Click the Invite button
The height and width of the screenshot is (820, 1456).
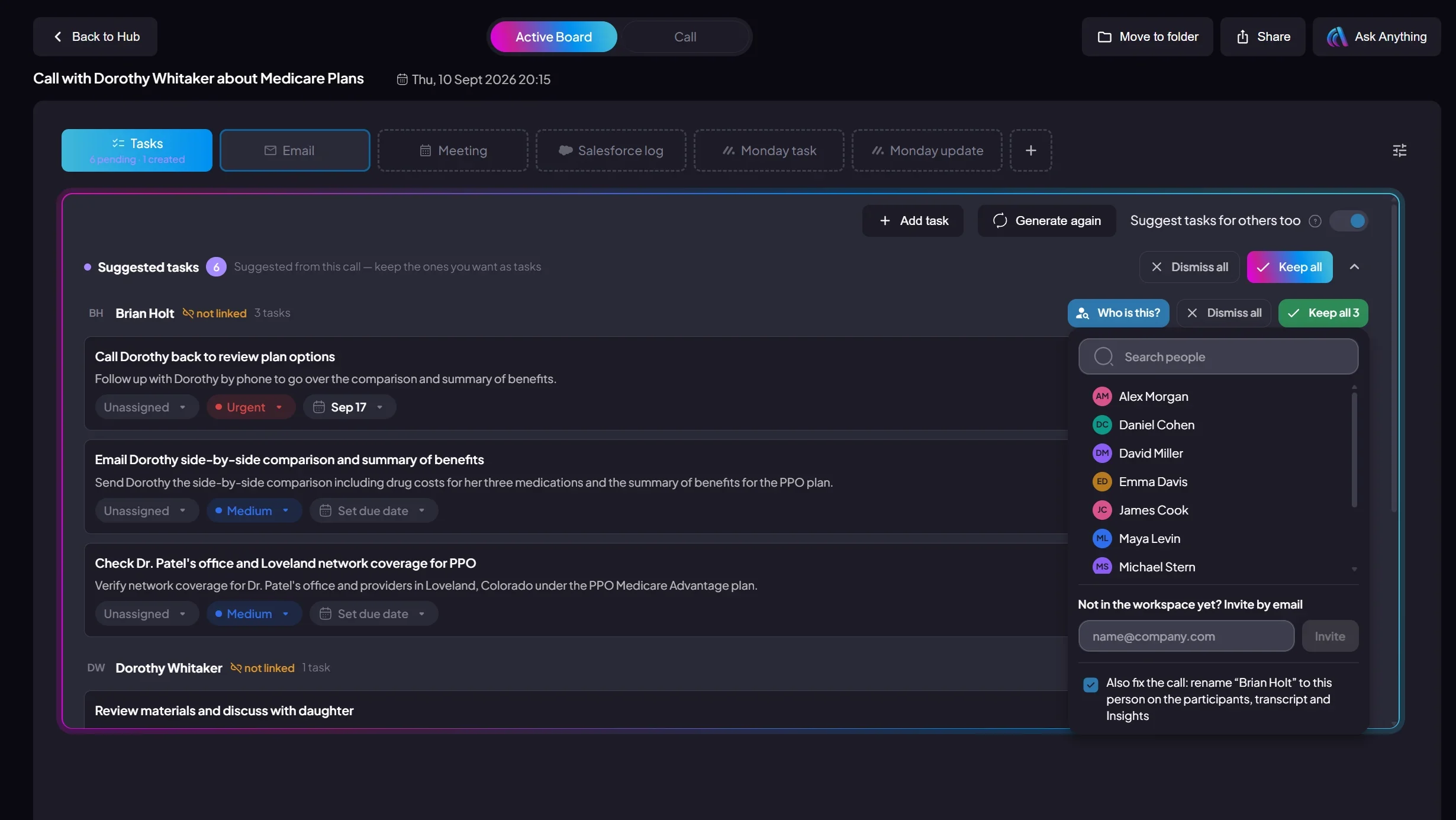pos(1330,636)
